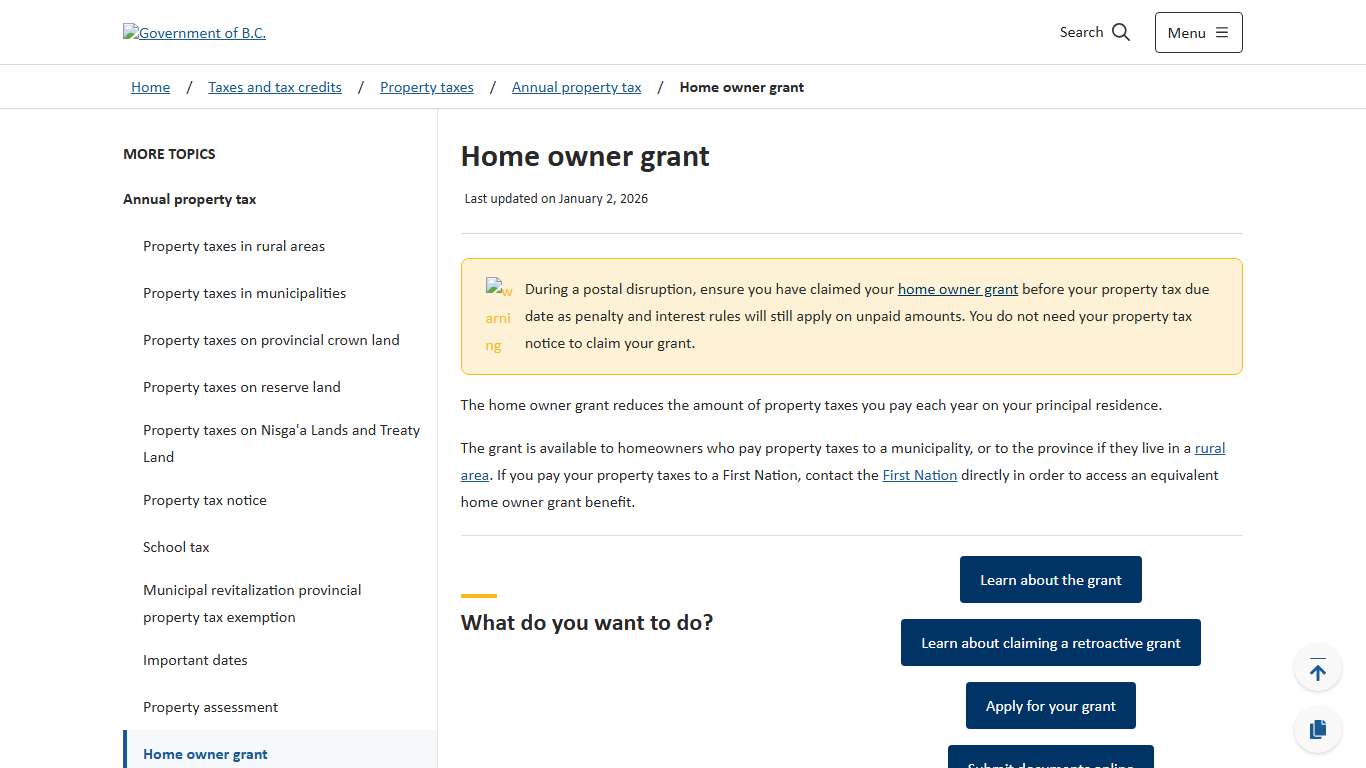Select Property tax notice in sidebar
1366x768 pixels.
click(205, 500)
